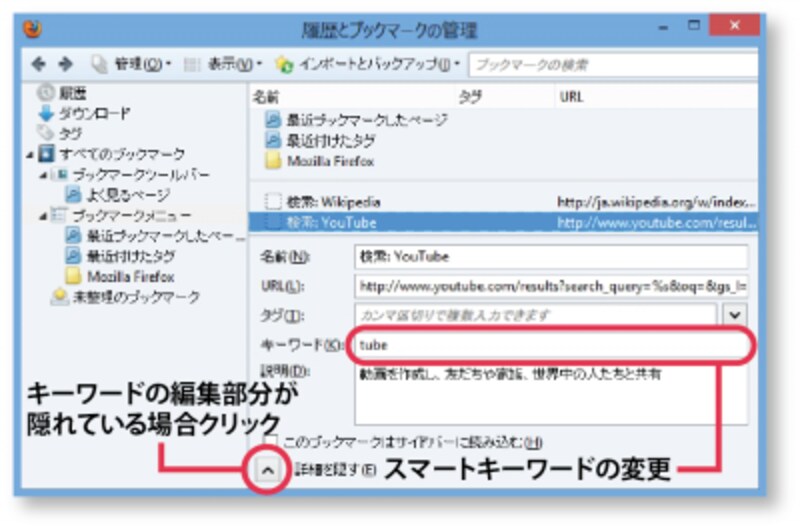Select 履歴 in the sidebar tree

pyautogui.click(x=72, y=93)
